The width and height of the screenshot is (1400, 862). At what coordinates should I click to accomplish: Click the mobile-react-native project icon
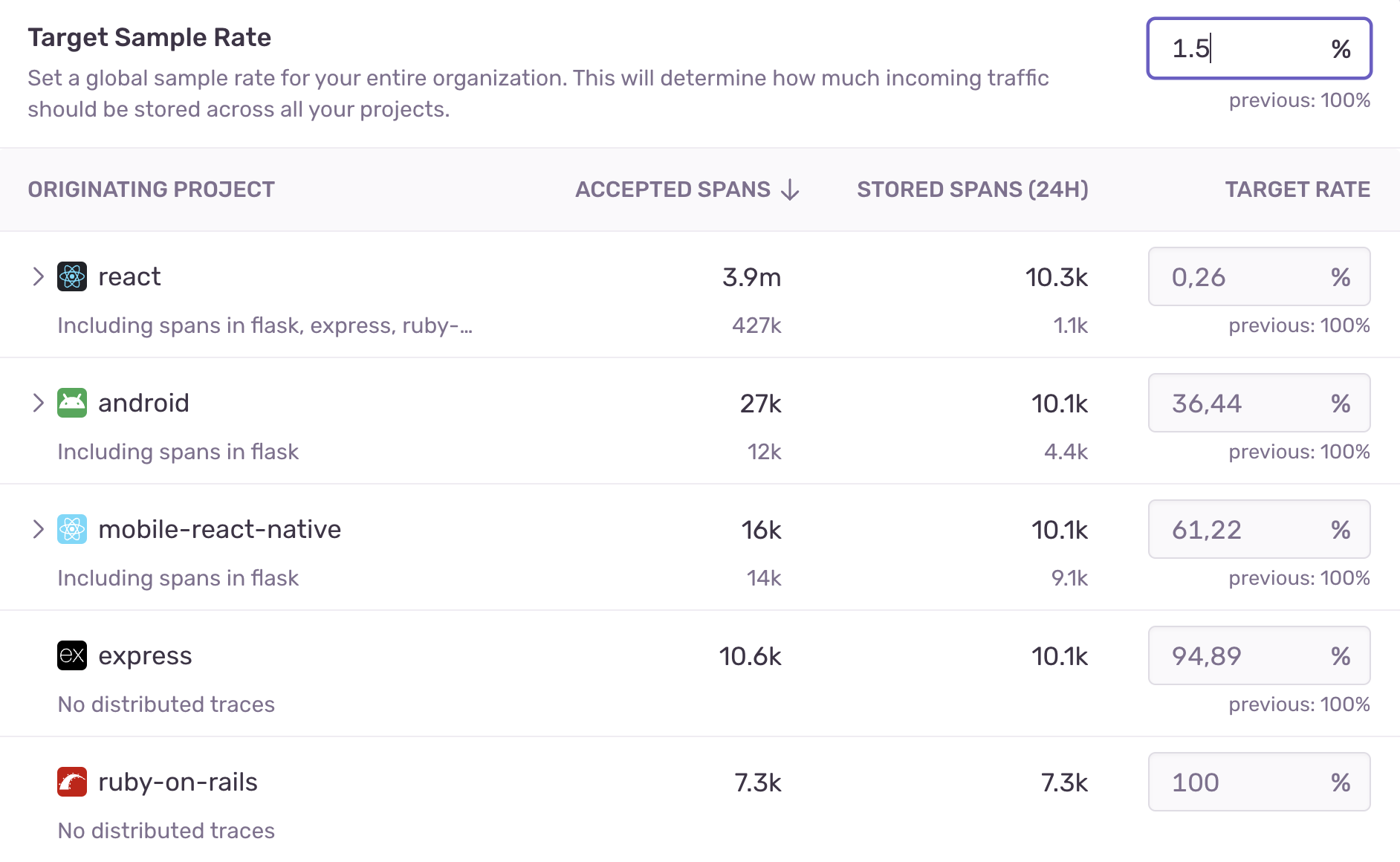[x=72, y=530]
